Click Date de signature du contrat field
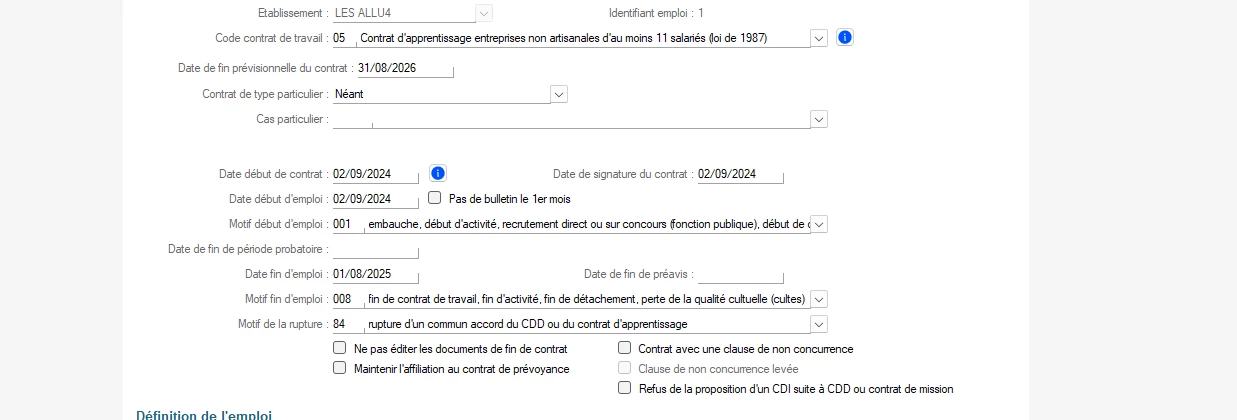 coord(740,174)
